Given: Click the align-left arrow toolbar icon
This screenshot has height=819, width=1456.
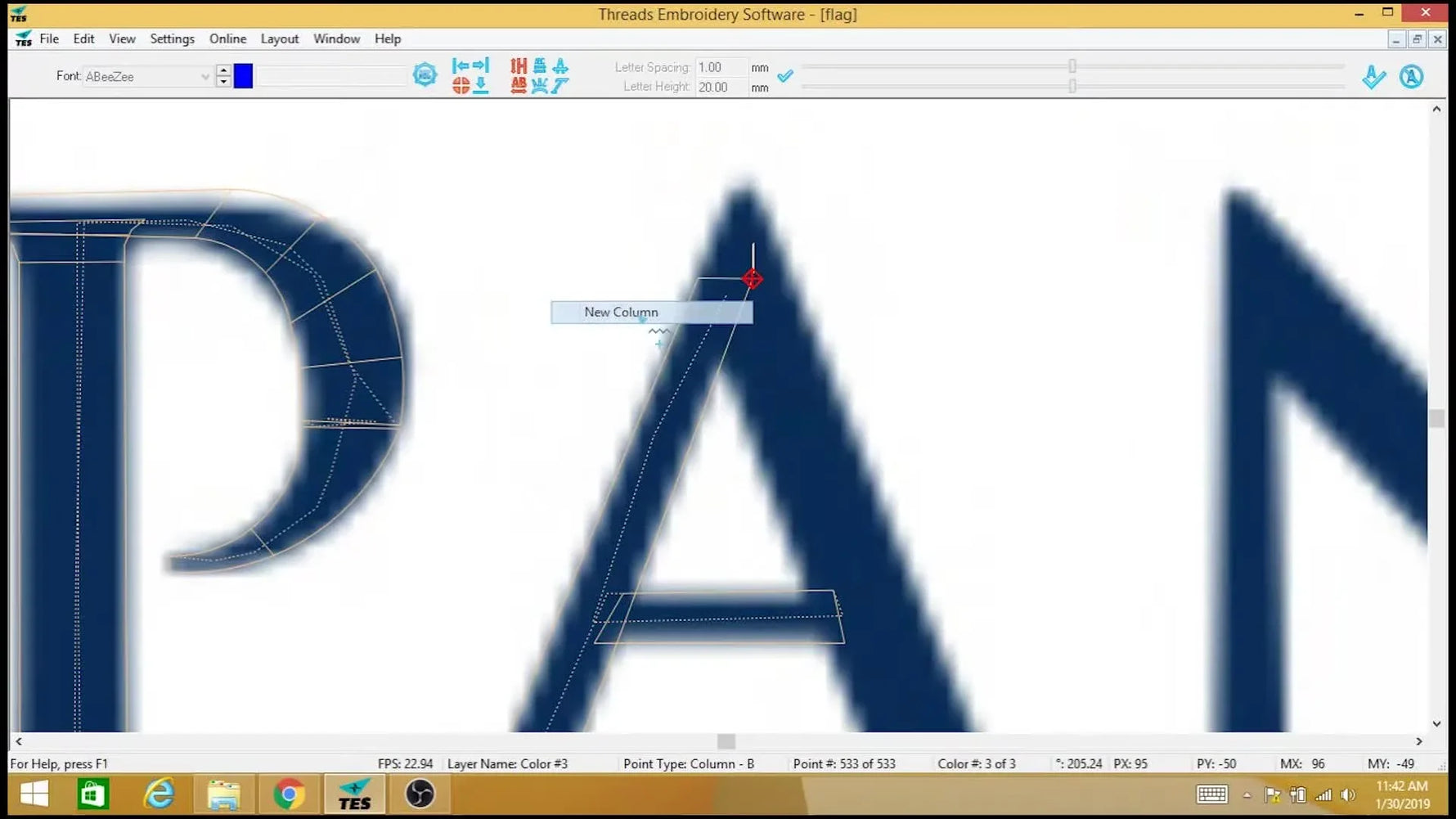Looking at the screenshot, I should (x=462, y=65).
